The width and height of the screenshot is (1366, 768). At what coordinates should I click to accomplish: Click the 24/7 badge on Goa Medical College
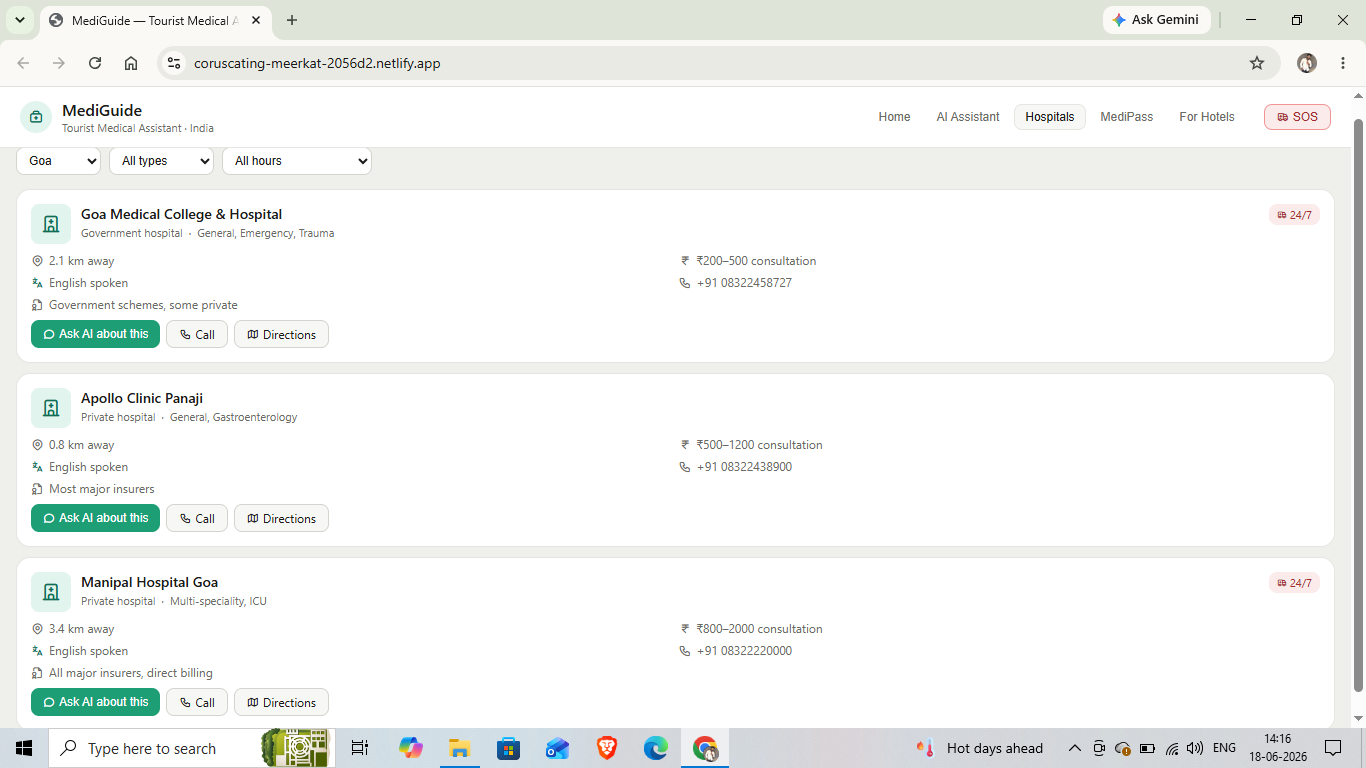point(1294,215)
